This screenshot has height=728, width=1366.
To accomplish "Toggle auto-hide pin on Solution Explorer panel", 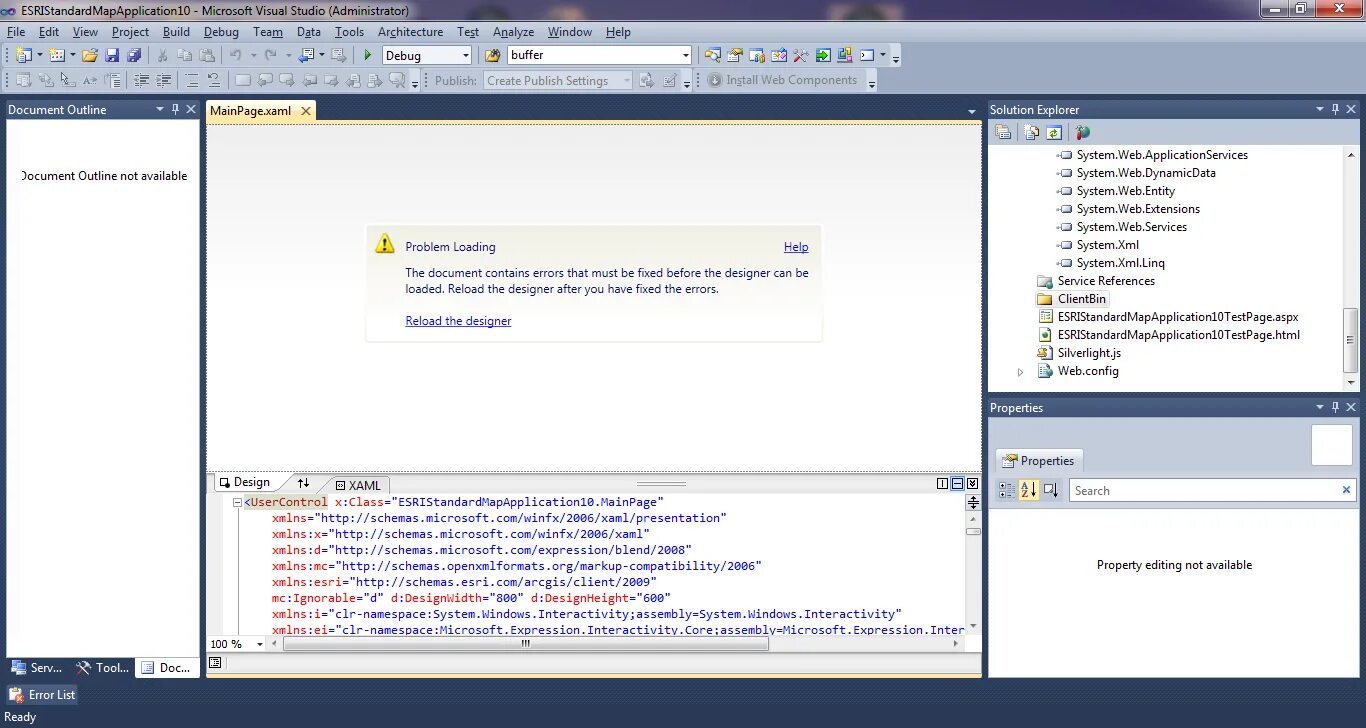I will (1335, 109).
